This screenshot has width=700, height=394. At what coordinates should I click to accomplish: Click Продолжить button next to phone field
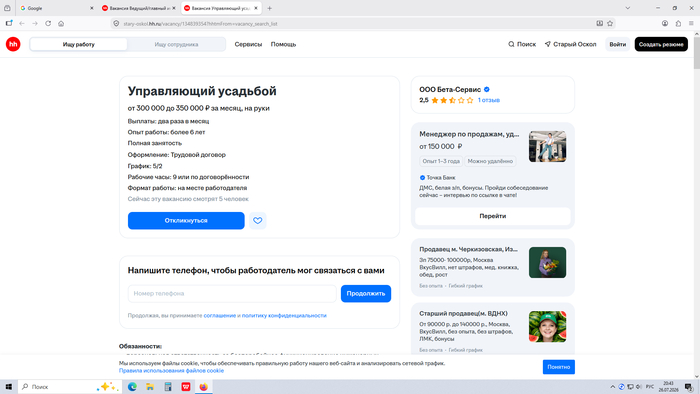pos(366,294)
